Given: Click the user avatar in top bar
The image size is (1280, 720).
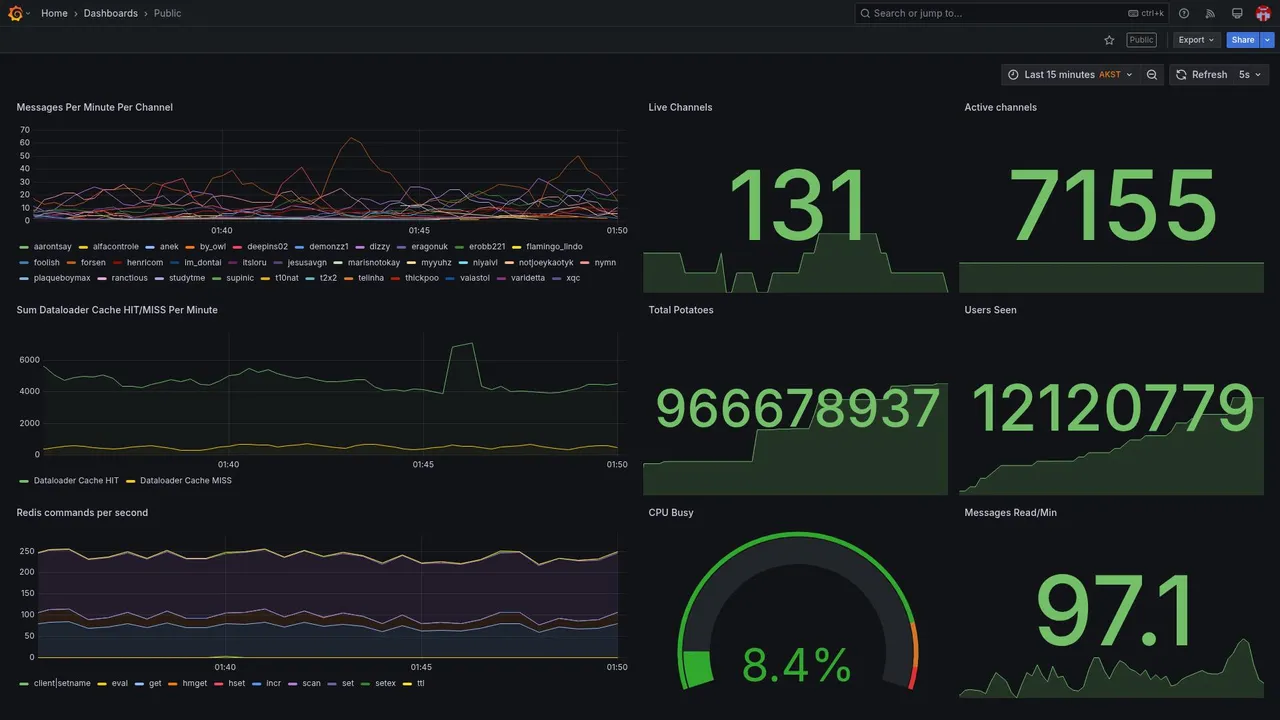Looking at the screenshot, I should pos(1263,13).
